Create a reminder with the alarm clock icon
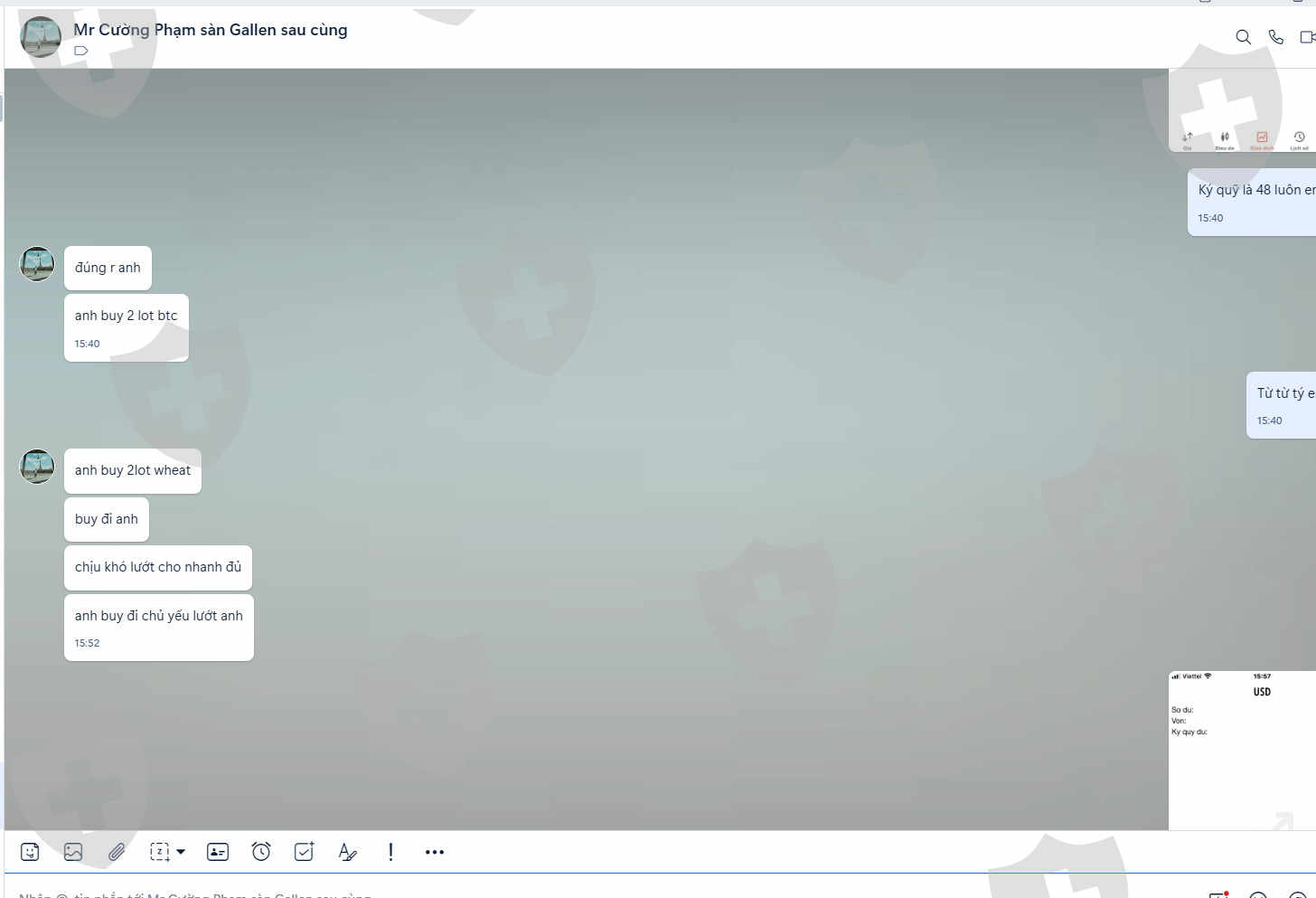The image size is (1316, 898). pos(261,852)
